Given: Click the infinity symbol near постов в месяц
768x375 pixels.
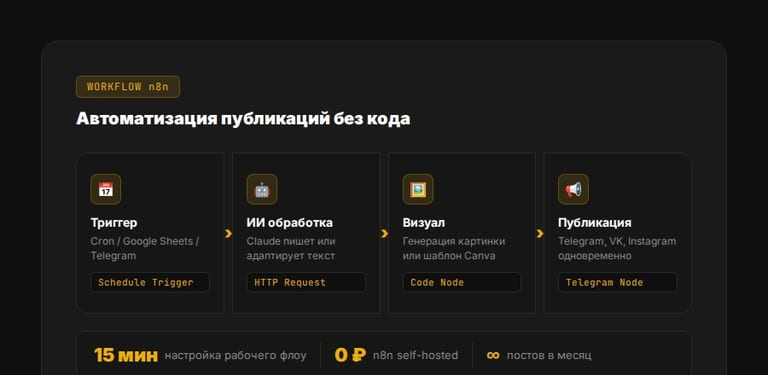Looking at the screenshot, I should pos(493,355).
